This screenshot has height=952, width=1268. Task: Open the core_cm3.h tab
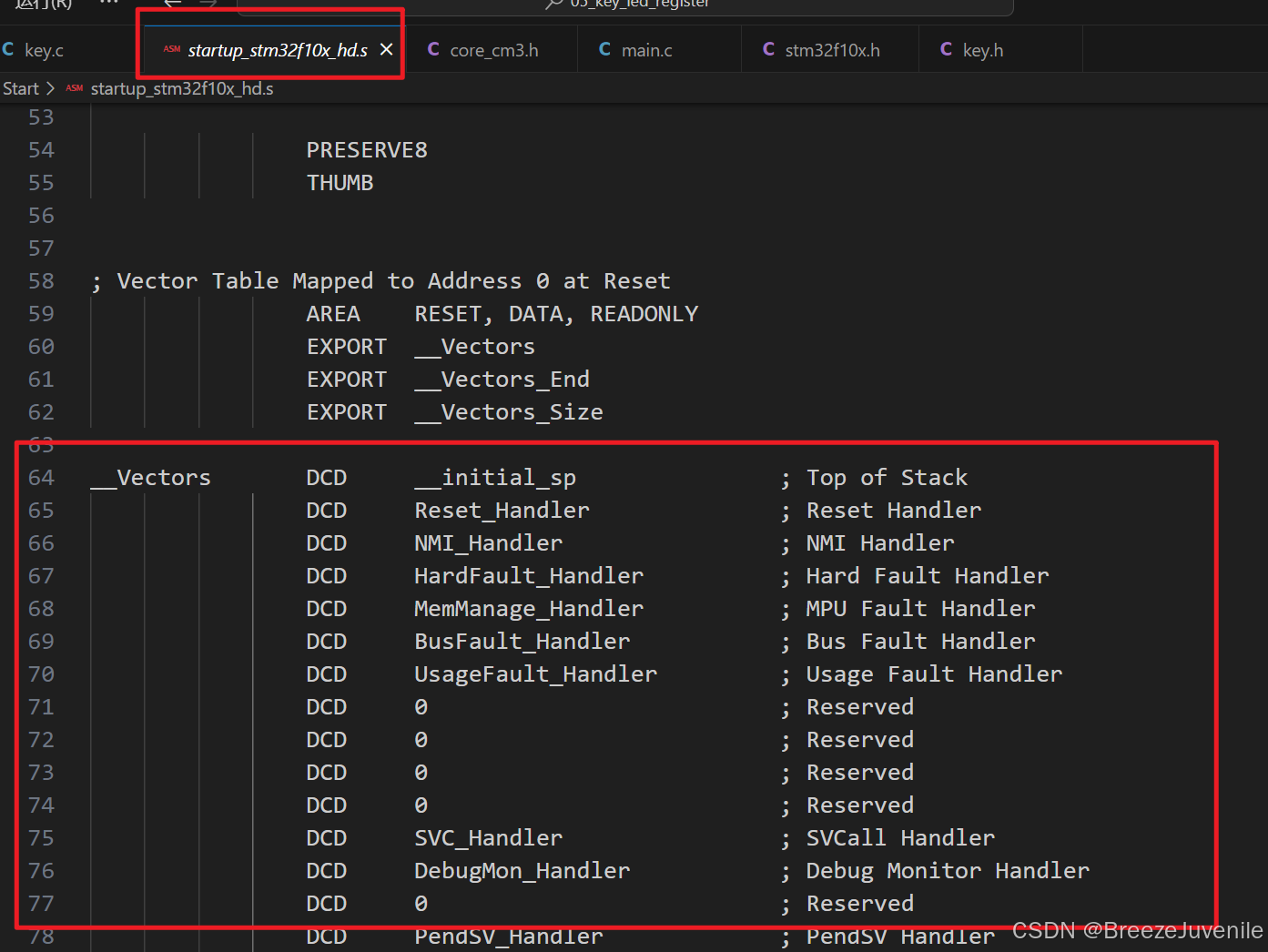(x=495, y=50)
